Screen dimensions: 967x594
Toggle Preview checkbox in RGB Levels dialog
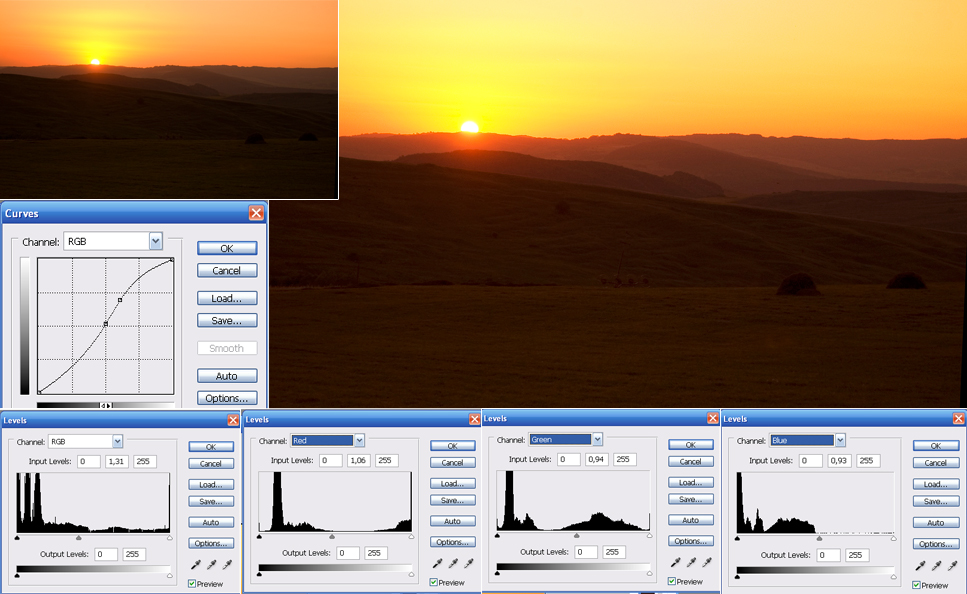193,584
